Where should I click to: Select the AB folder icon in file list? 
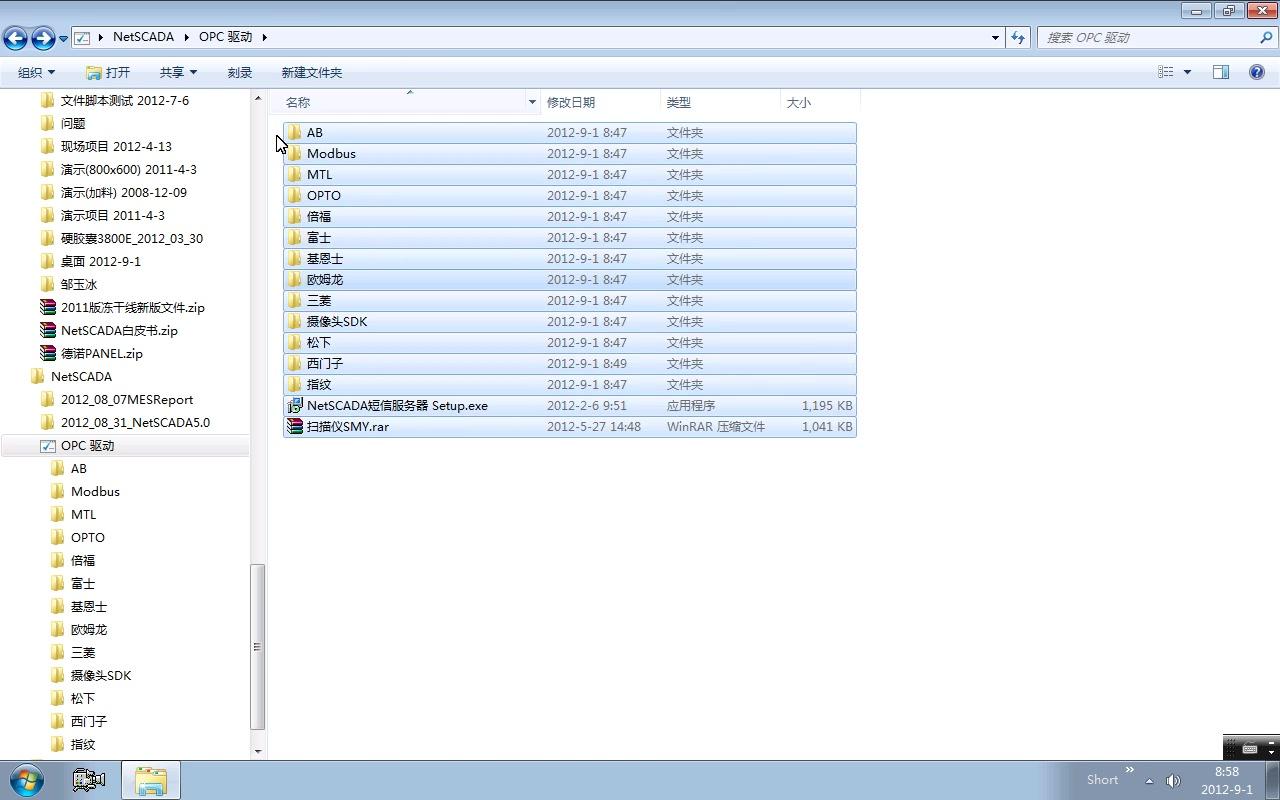pyautogui.click(x=294, y=132)
